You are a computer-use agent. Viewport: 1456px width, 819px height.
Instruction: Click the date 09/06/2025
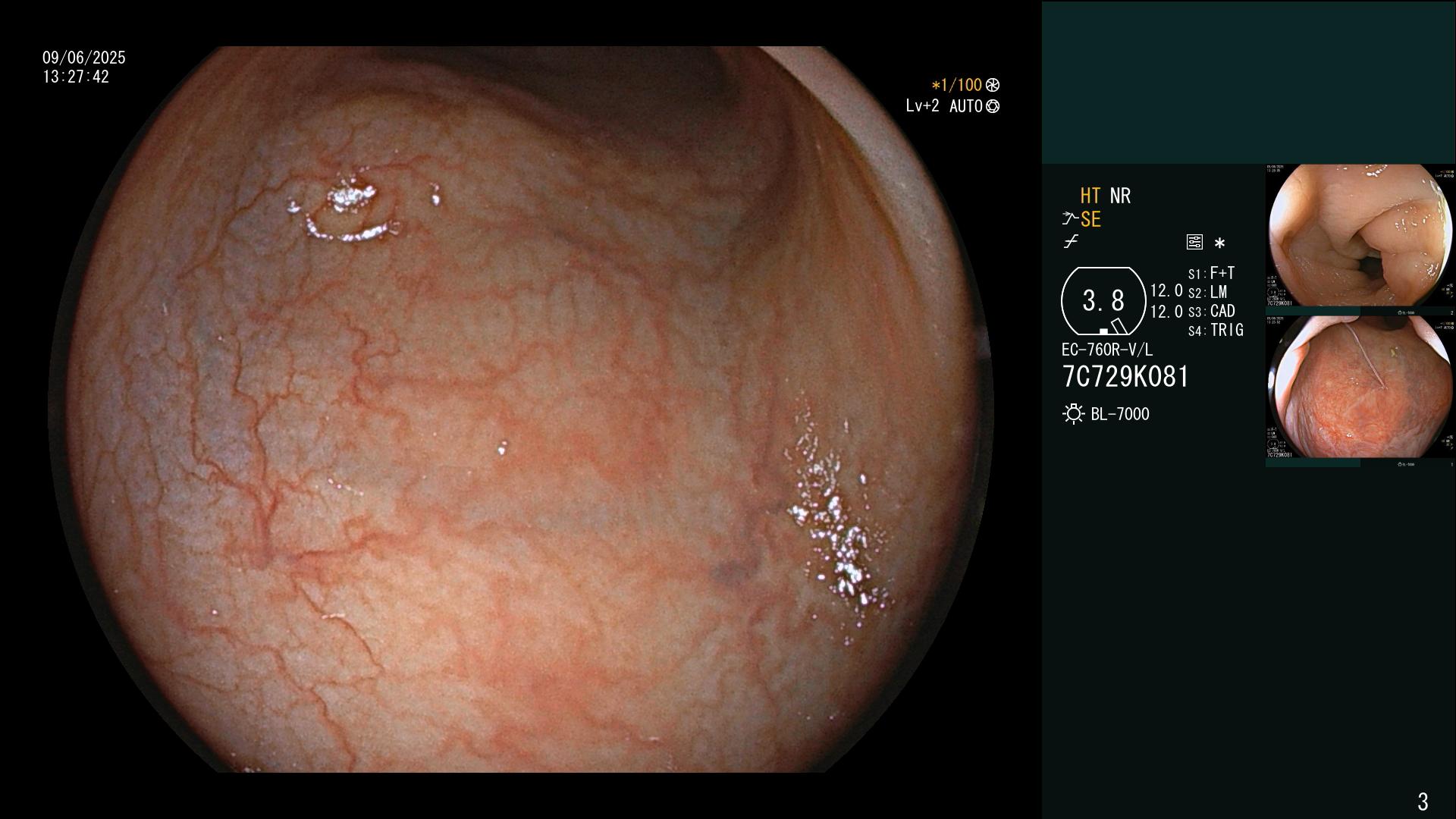(x=84, y=58)
